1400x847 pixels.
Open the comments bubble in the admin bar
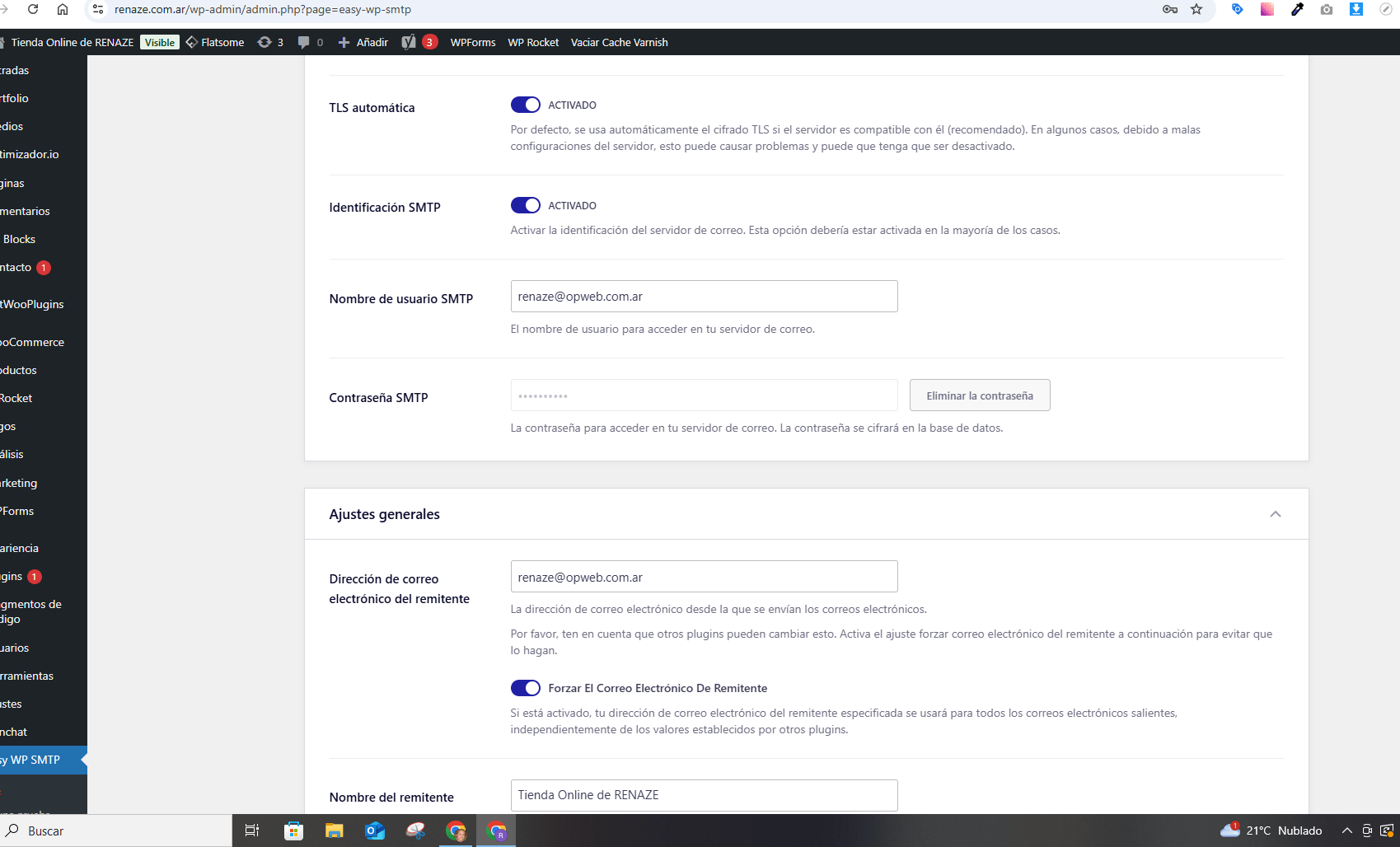coord(310,42)
